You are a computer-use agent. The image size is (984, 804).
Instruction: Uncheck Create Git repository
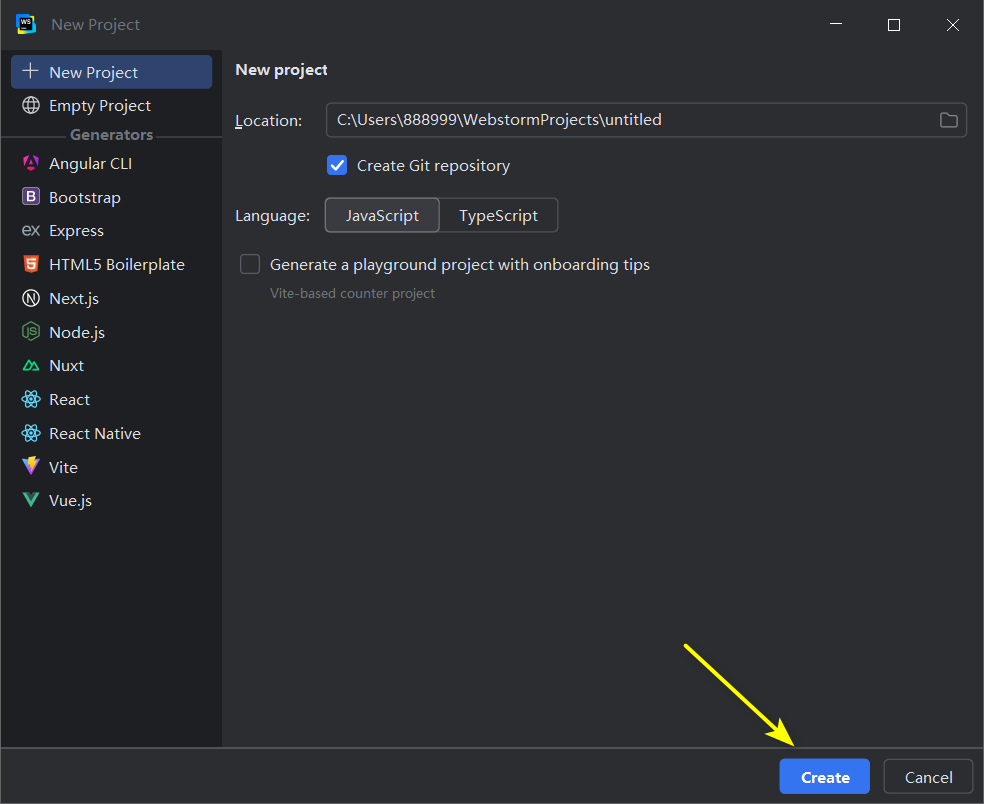[337, 166]
